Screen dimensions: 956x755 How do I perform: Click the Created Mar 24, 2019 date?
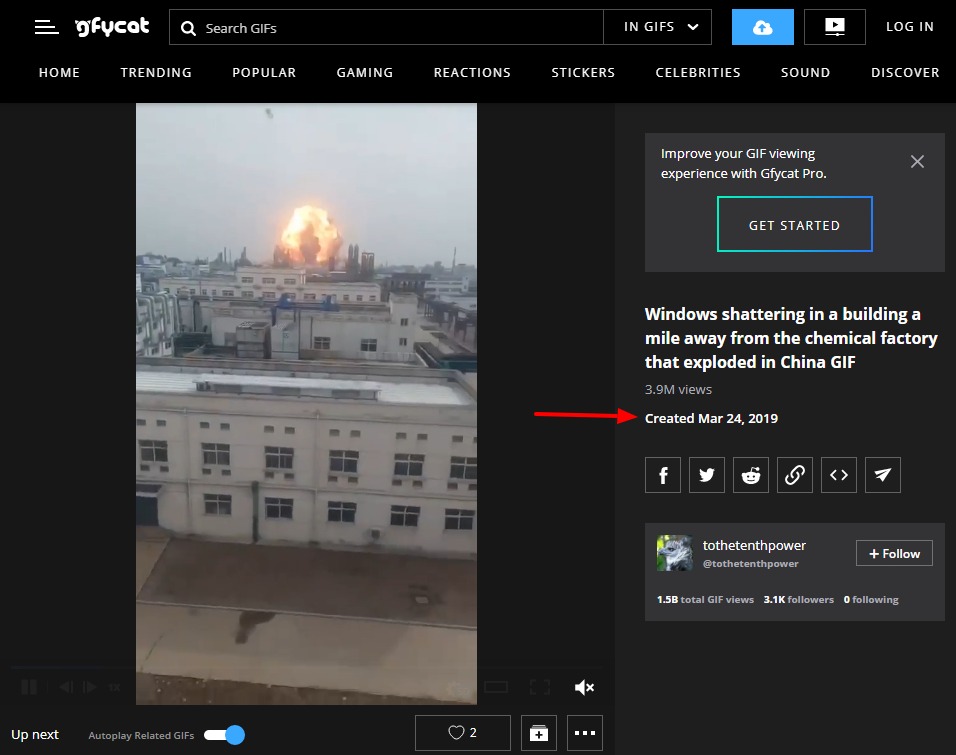coord(711,418)
